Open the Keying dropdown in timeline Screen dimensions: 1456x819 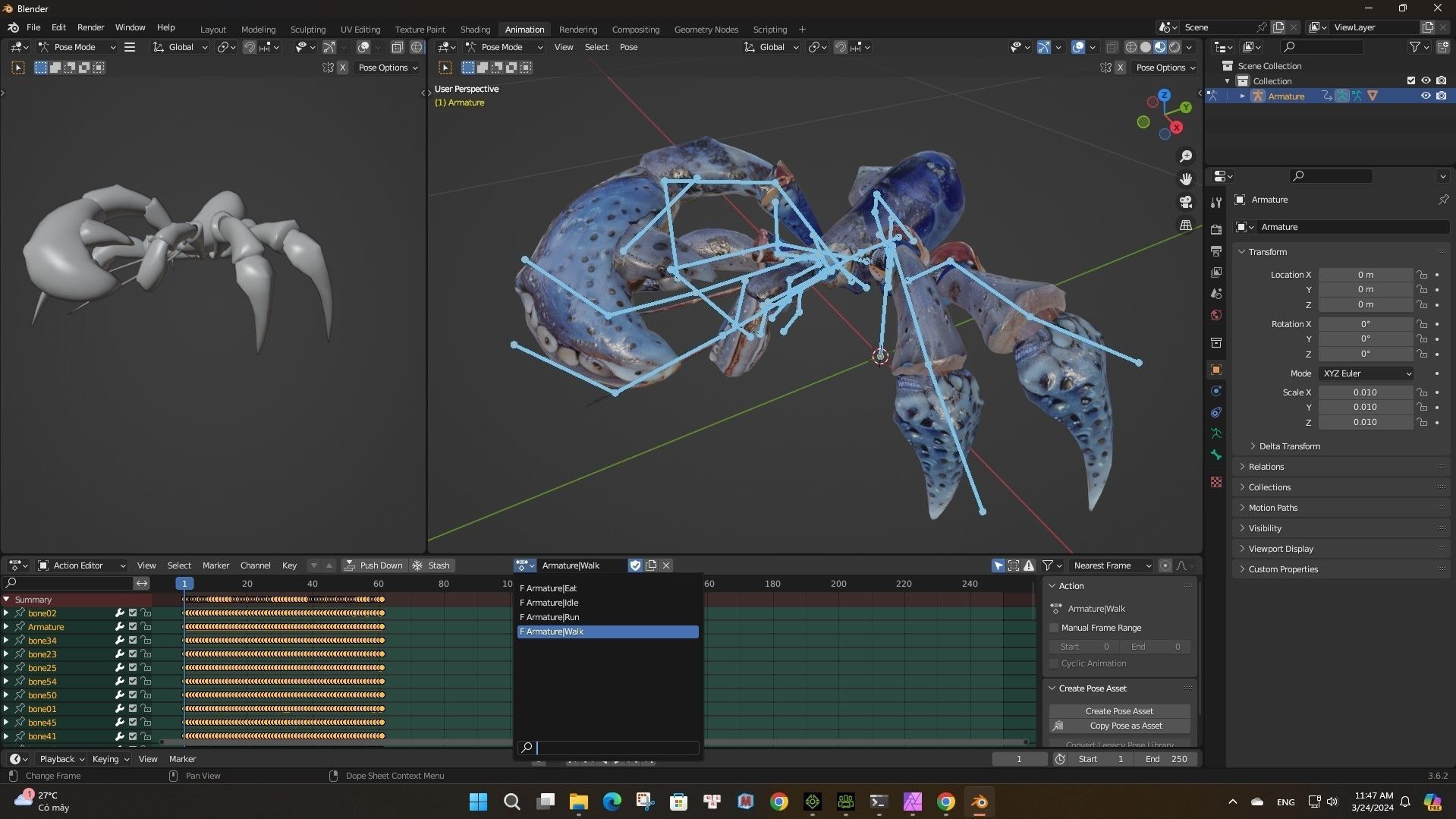point(110,759)
